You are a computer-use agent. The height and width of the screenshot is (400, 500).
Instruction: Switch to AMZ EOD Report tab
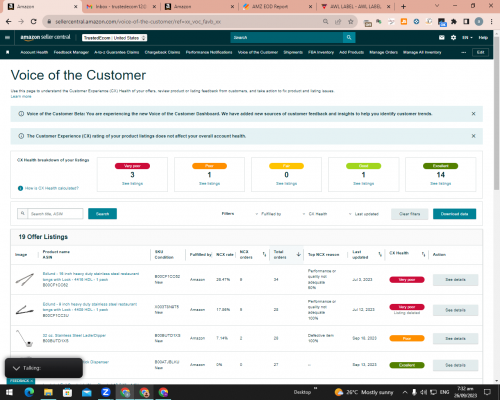click(x=277, y=7)
